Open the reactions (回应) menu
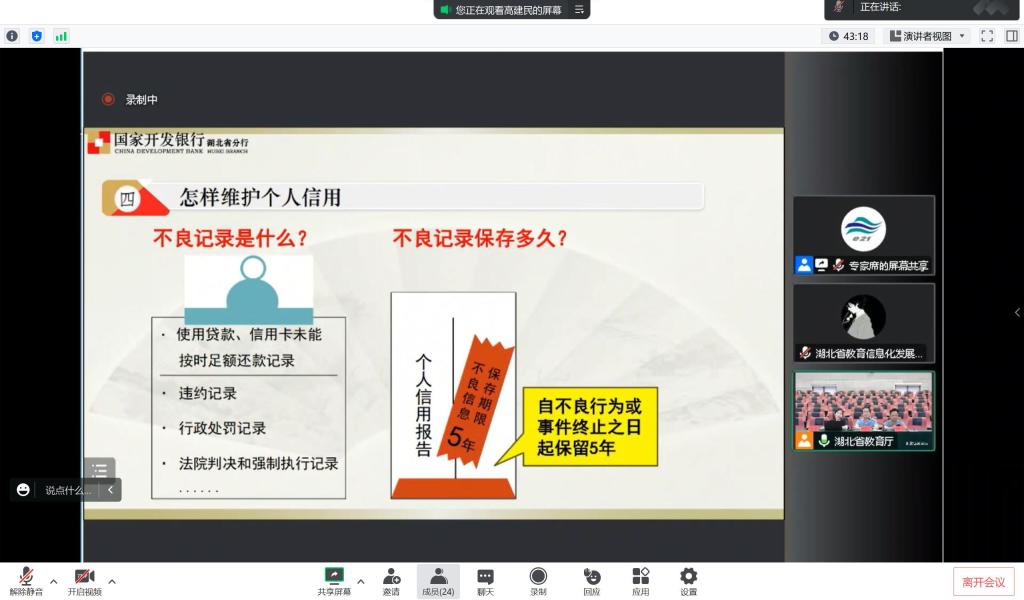1024x600 pixels. pyautogui.click(x=592, y=580)
